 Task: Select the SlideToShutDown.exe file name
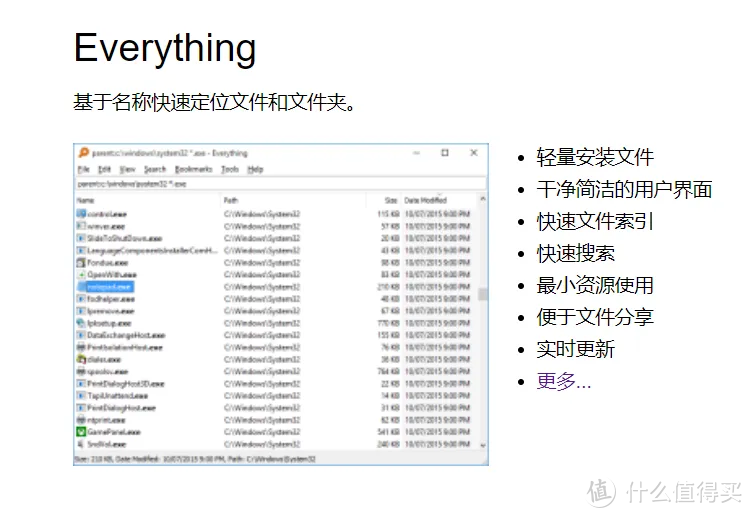point(124,239)
